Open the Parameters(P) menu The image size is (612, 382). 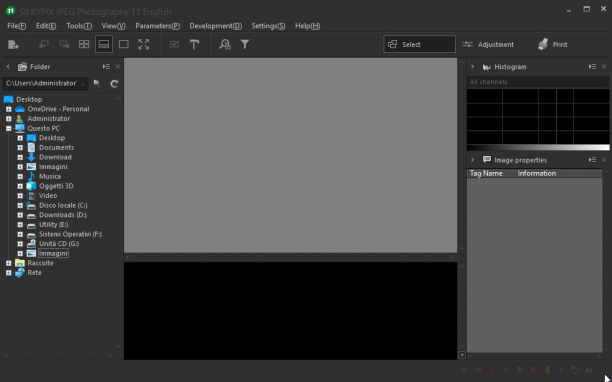[x=157, y=26]
